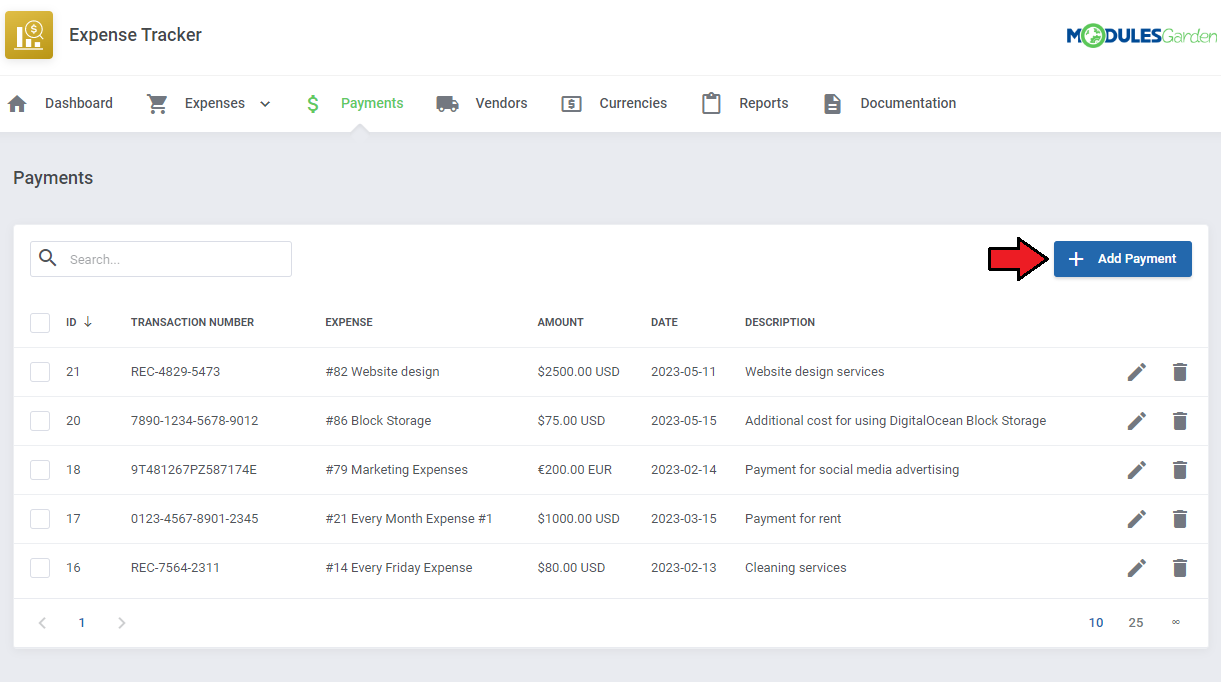Edit the Payment for rent row
Image resolution: width=1221 pixels, height=682 pixels.
click(x=1137, y=519)
